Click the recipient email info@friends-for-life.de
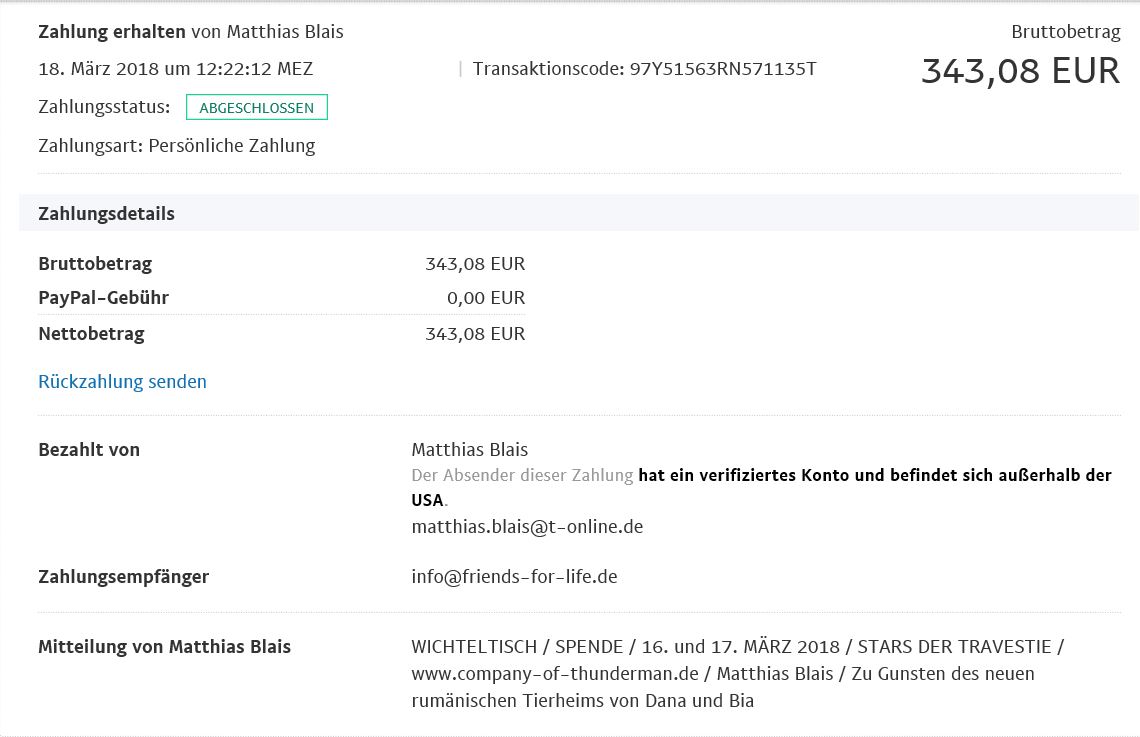 point(514,576)
